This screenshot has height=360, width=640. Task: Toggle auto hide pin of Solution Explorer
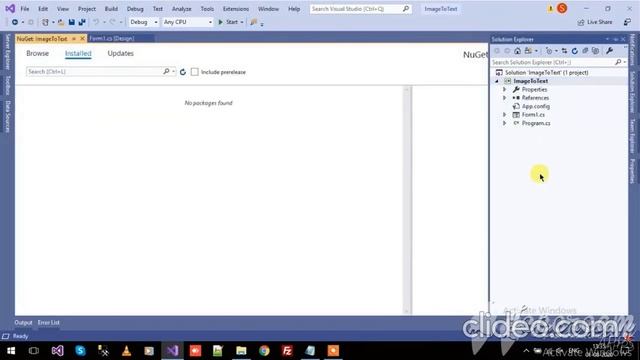click(x=616, y=39)
